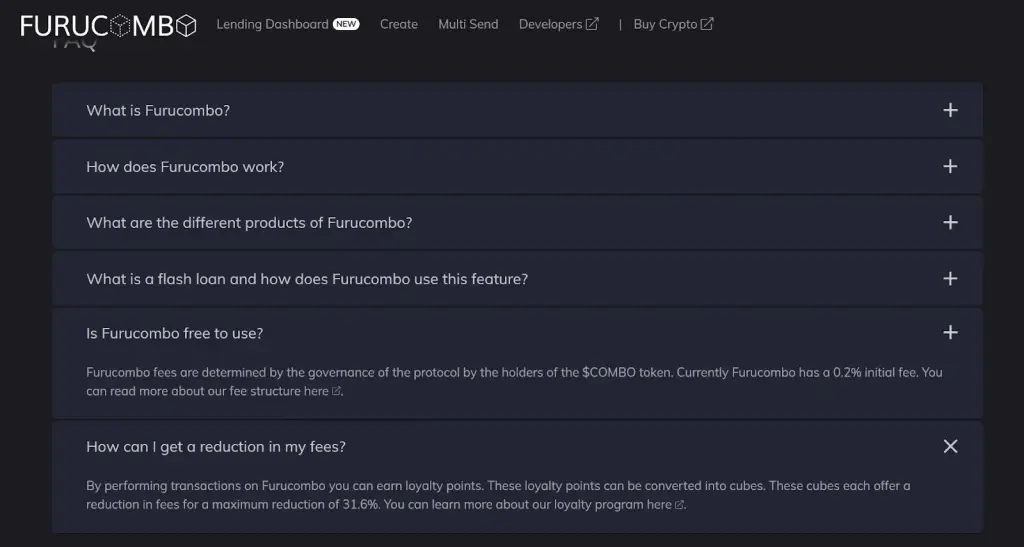Screen dimensions: 1024x547
Task: Click the plus icon for 'Is Furucombo free to use?'
Action: (x=950, y=333)
